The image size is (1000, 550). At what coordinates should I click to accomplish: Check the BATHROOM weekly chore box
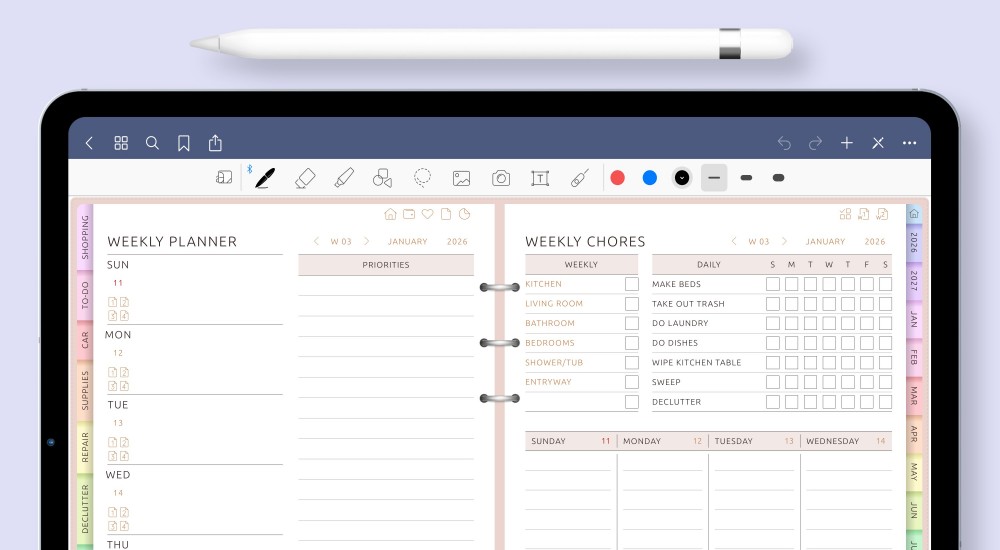(x=631, y=323)
